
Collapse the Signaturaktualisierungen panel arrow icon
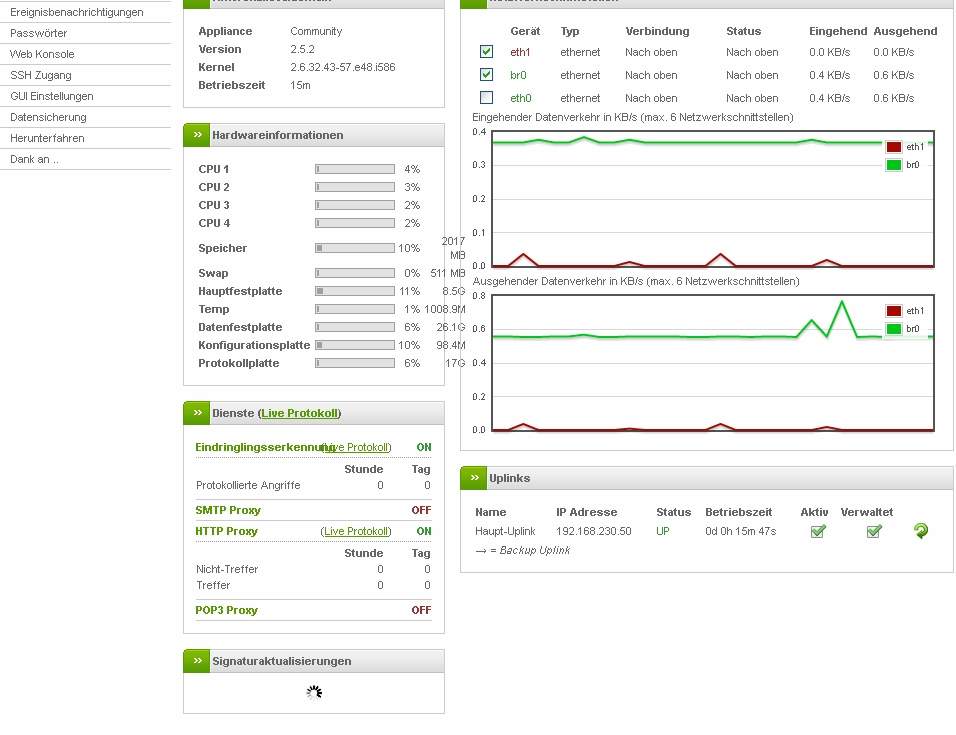(197, 661)
